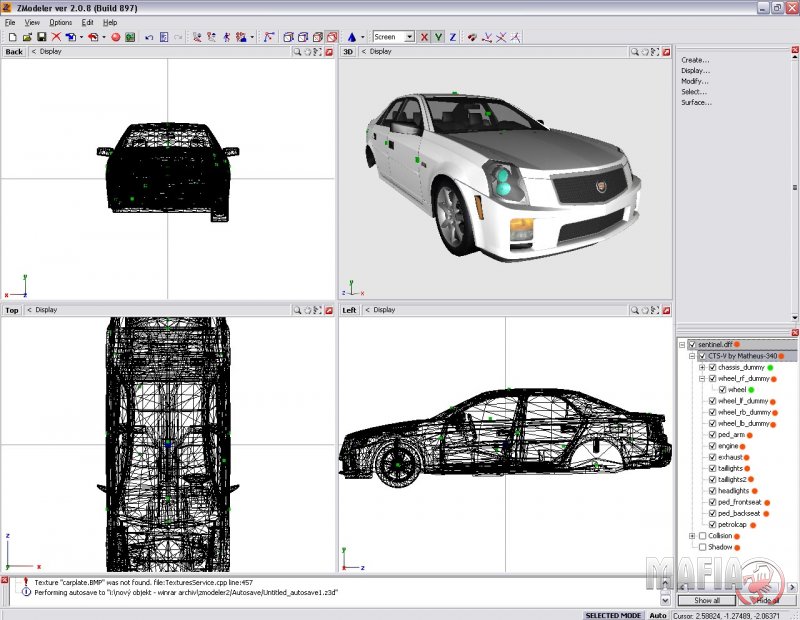Click the New file icon in toolbar

(12, 37)
